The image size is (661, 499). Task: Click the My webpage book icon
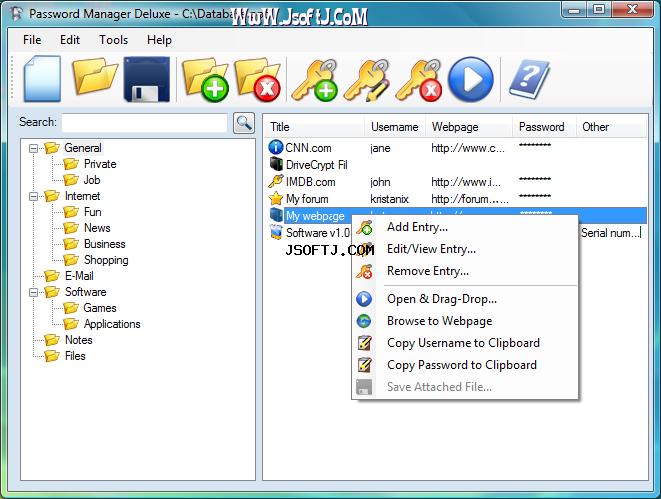276,215
